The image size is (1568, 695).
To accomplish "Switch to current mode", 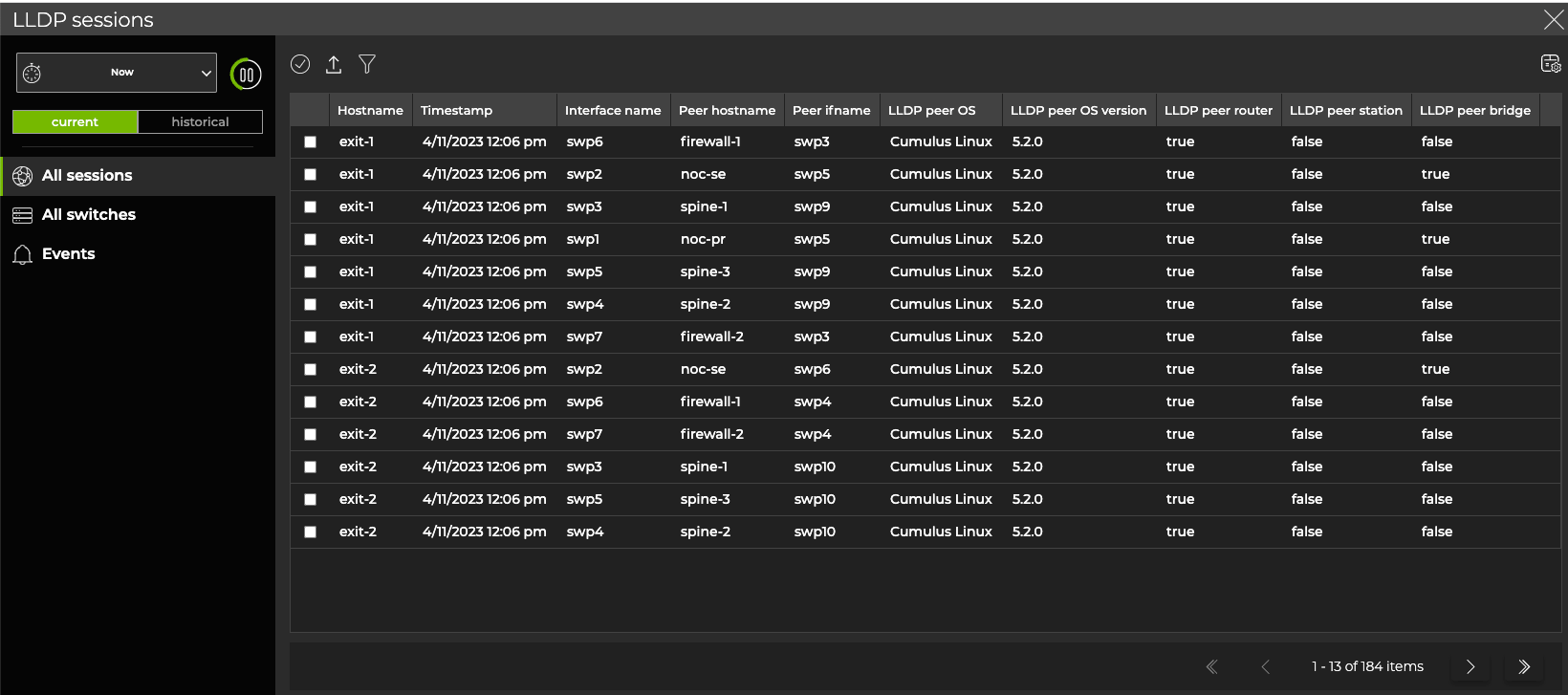I will coord(76,122).
